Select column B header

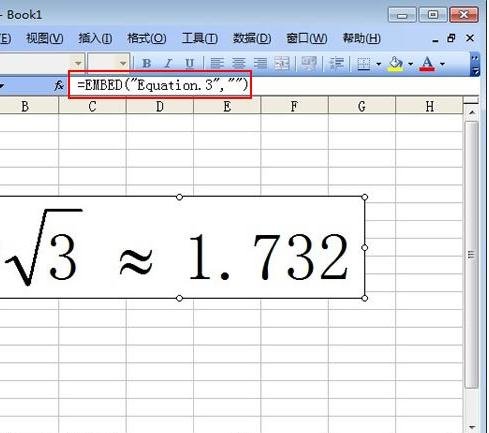coord(25,107)
